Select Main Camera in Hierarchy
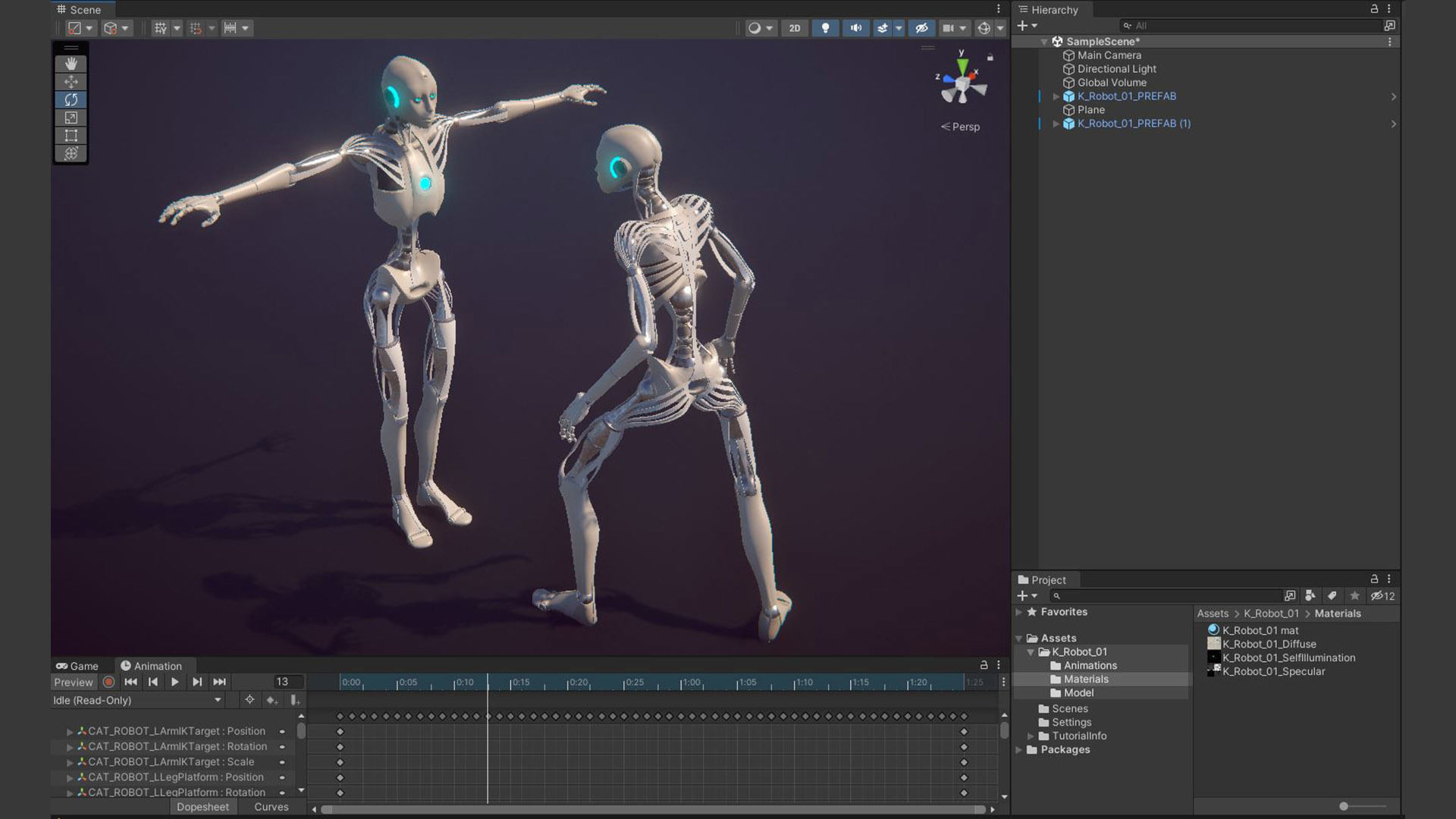This screenshot has height=819, width=1456. coord(1109,55)
